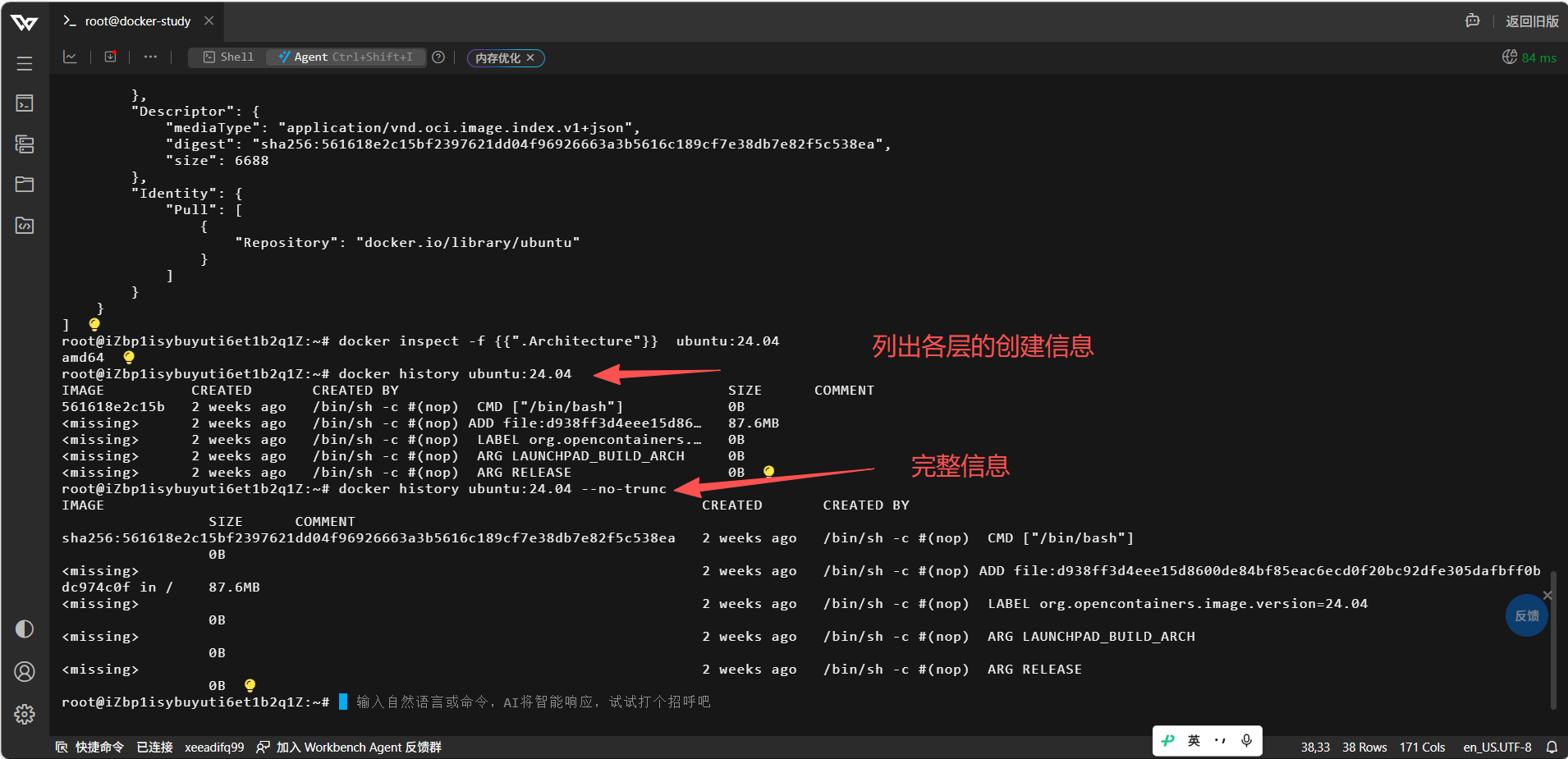The image size is (1568, 759).
Task: Click lightbulb hint after closing bracket
Action: coord(94,324)
